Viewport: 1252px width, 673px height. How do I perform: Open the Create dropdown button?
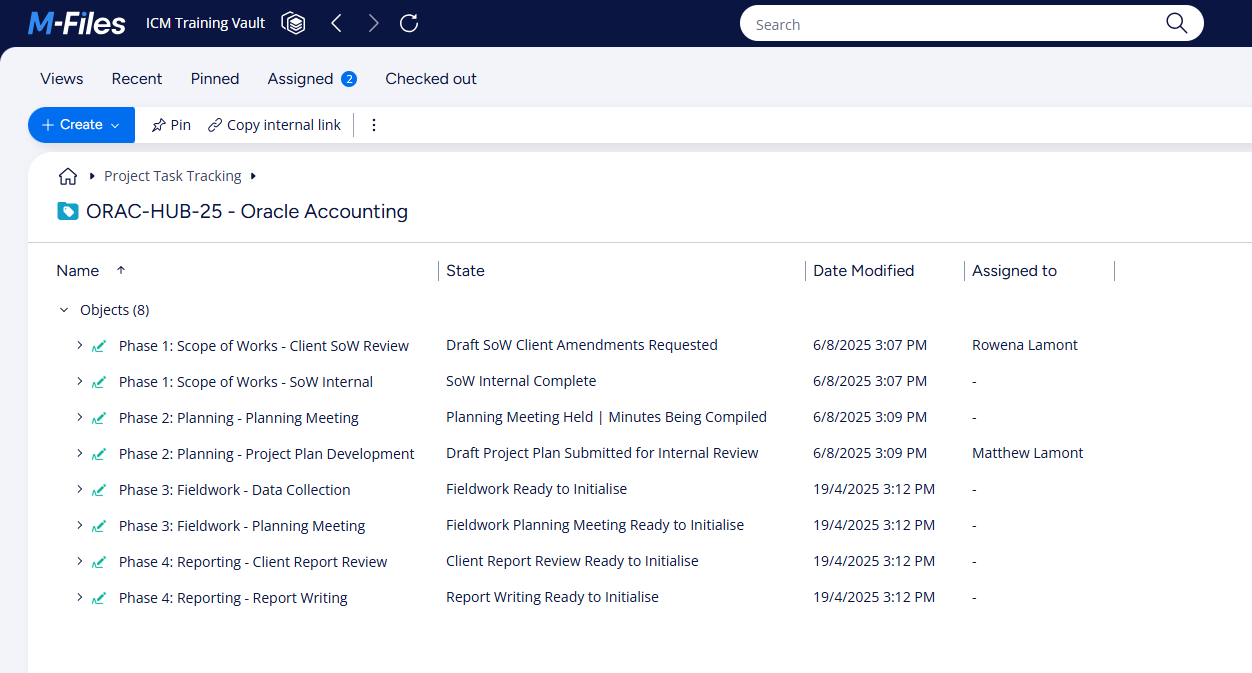[x=81, y=125]
